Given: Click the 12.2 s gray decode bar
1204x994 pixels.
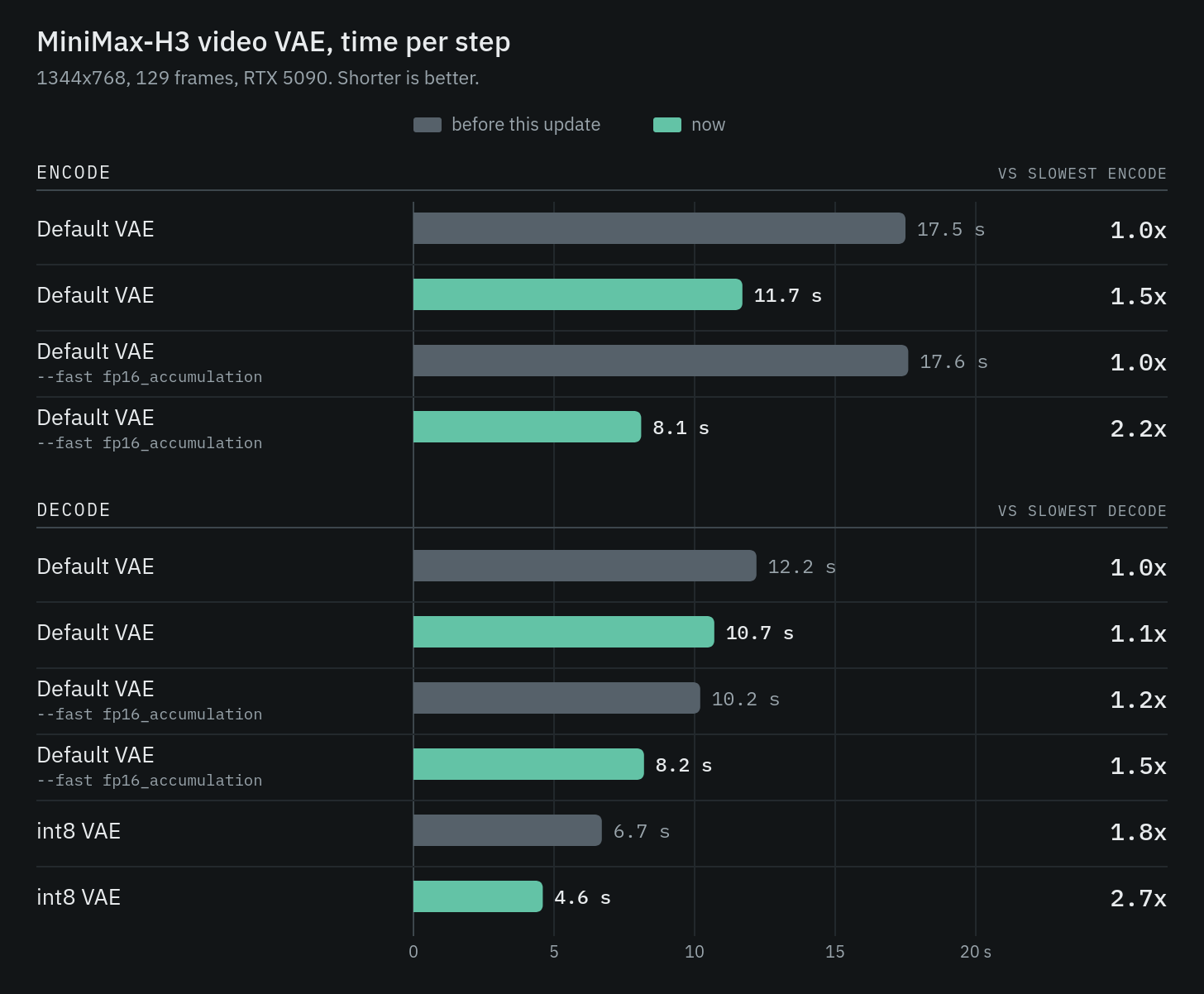Looking at the screenshot, I should (x=585, y=566).
